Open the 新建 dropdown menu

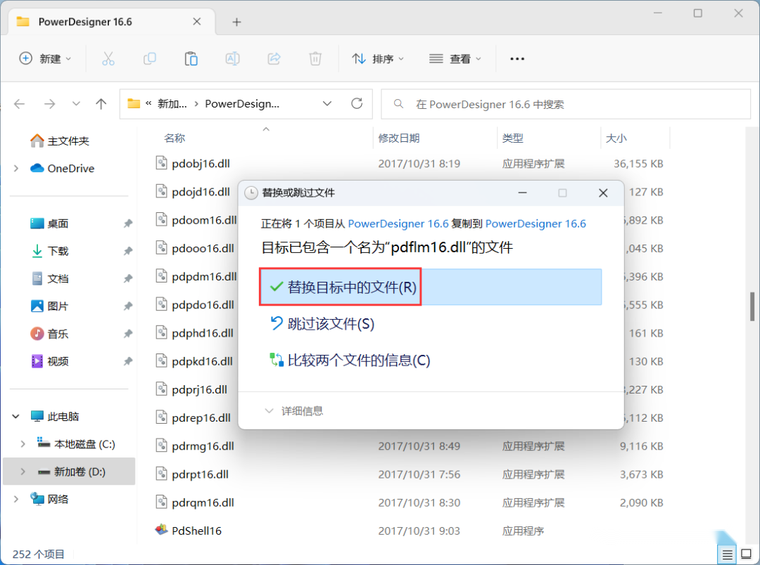point(45,59)
